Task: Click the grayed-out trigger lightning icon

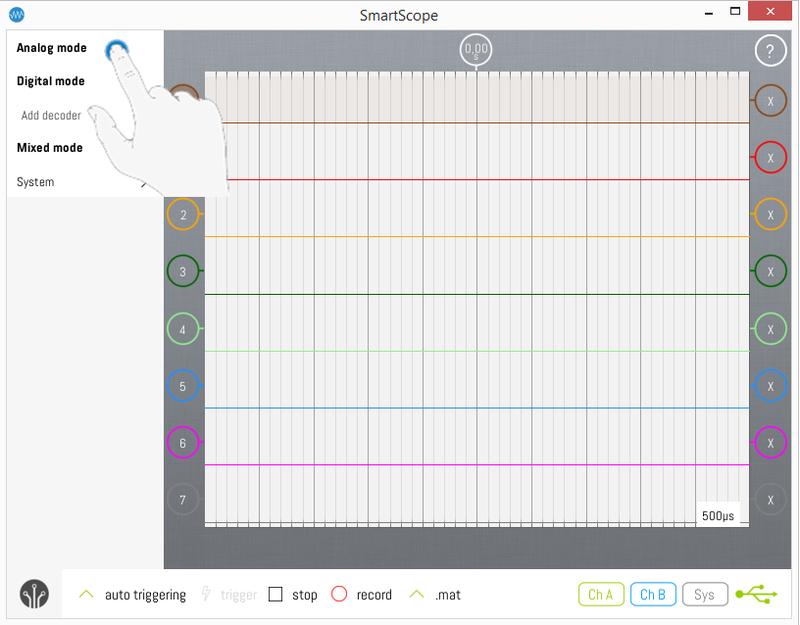Action: click(x=207, y=594)
